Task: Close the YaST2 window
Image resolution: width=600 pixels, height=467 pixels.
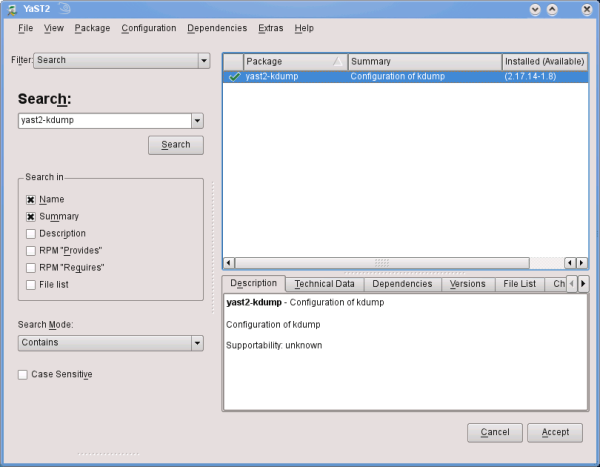Action: click(x=587, y=10)
